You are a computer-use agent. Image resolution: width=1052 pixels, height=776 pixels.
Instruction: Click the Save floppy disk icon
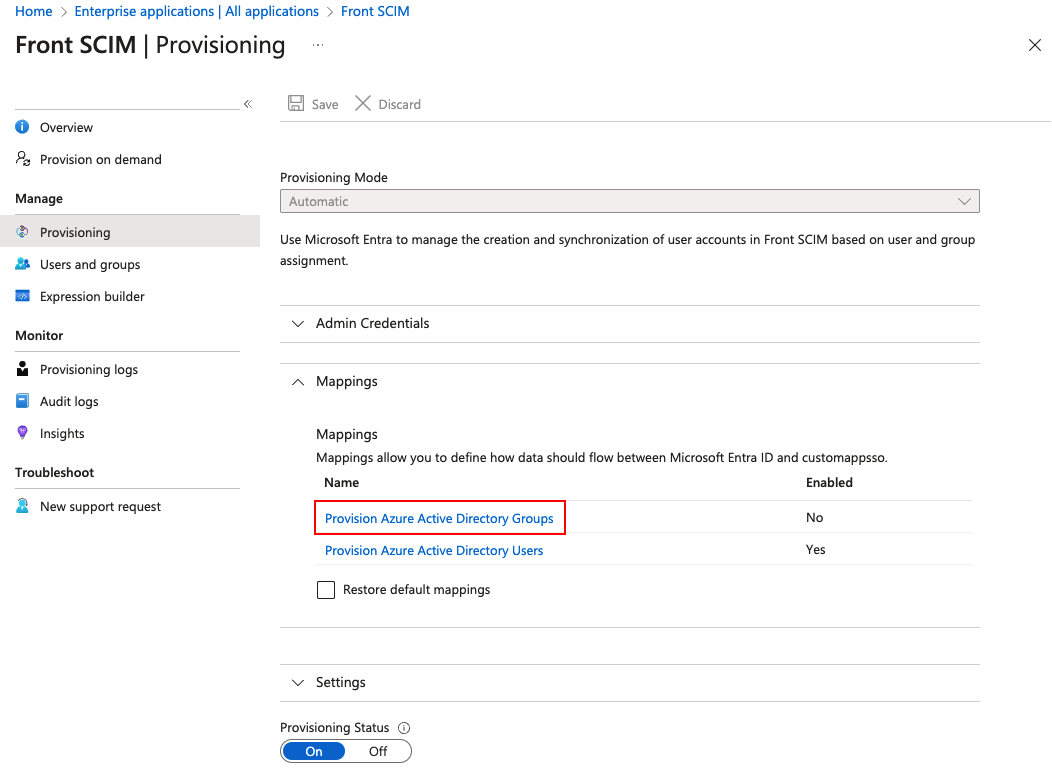[x=296, y=103]
